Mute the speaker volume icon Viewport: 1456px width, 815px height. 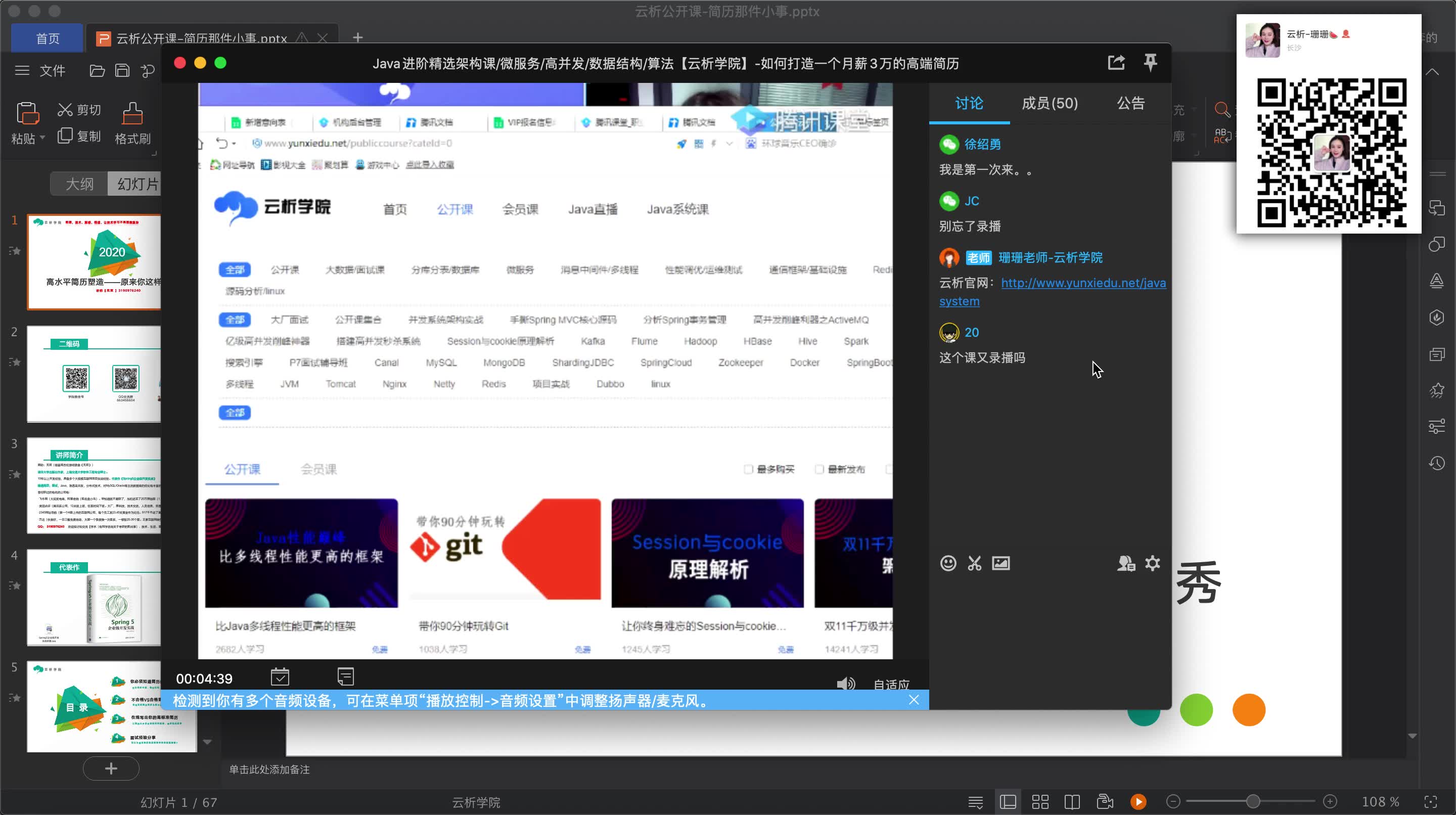click(846, 684)
